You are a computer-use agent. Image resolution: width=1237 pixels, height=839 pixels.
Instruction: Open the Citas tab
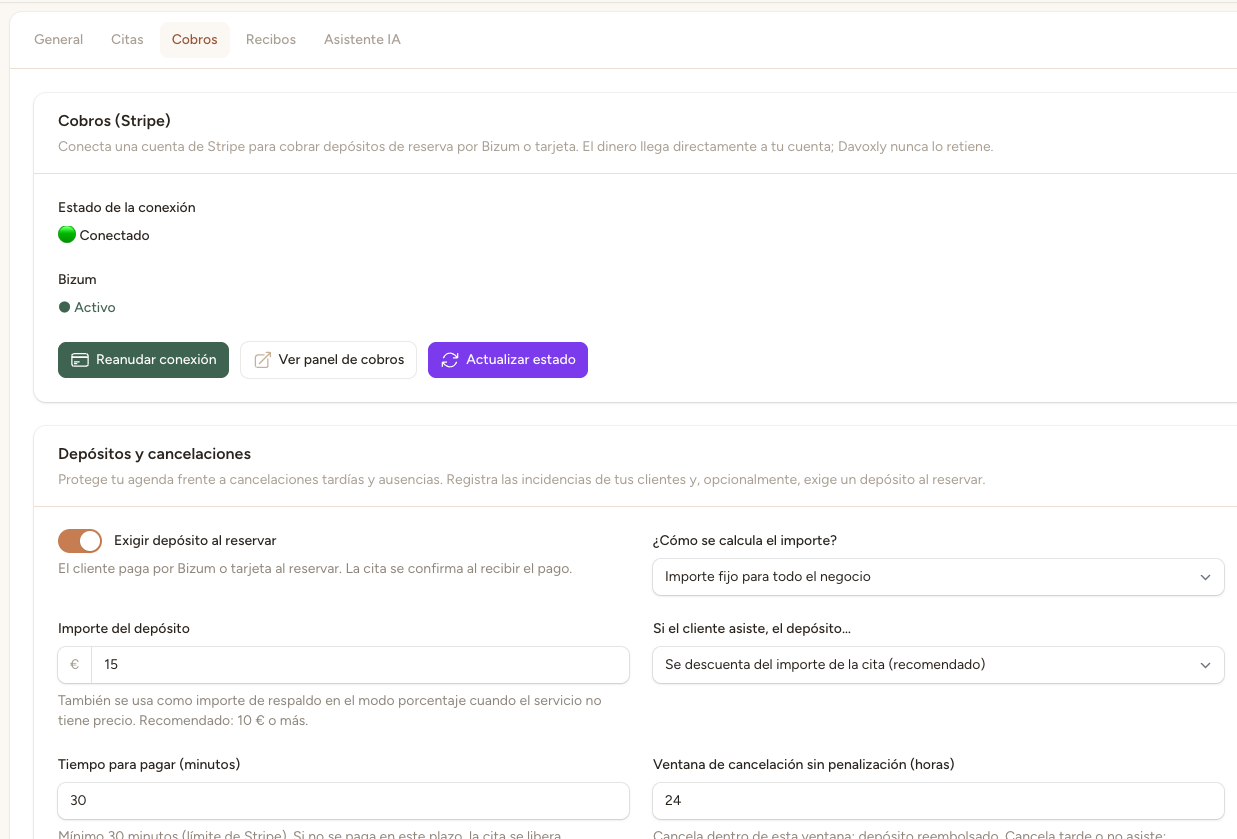pyautogui.click(x=127, y=40)
